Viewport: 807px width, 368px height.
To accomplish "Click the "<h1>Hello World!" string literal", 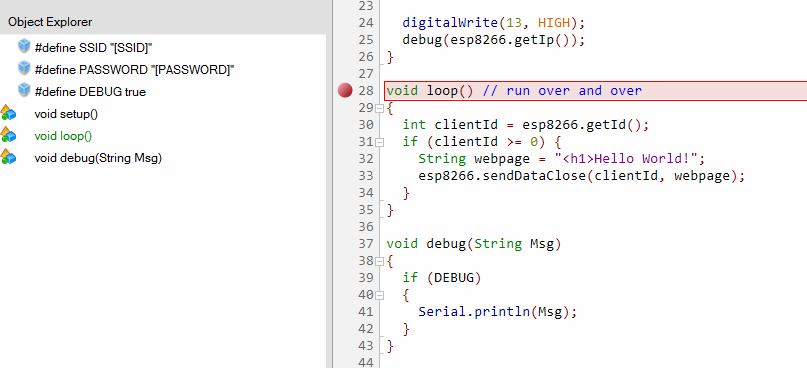I will coord(626,159).
